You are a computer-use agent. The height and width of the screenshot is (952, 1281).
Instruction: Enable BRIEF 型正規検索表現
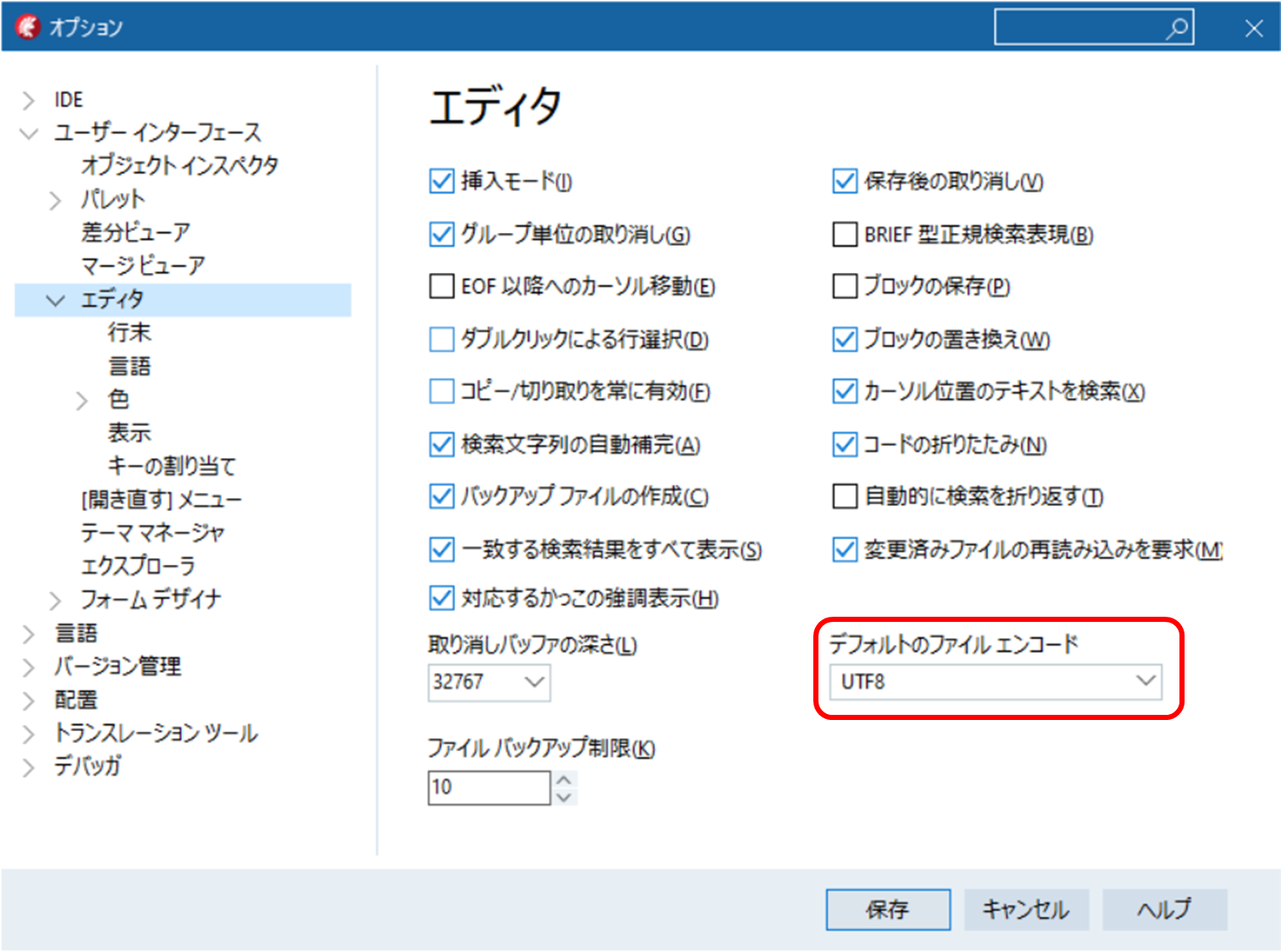click(844, 234)
